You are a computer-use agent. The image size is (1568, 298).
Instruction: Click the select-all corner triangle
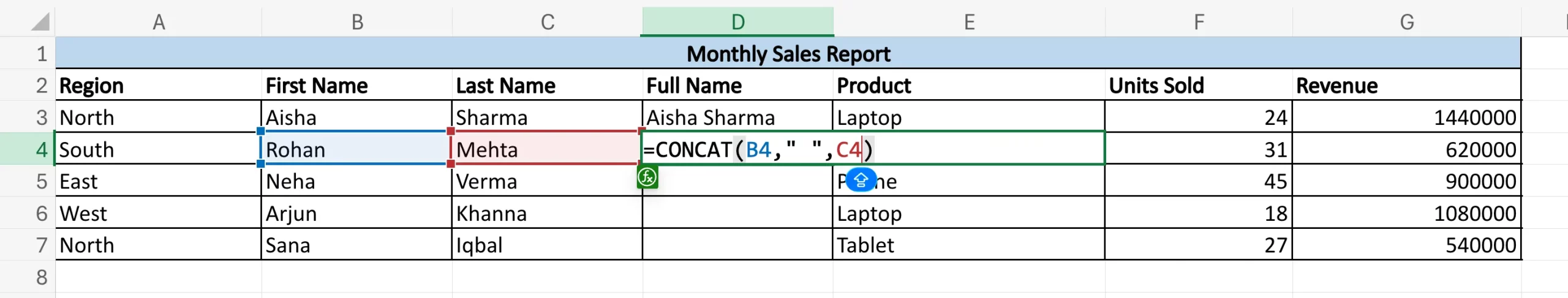(x=40, y=22)
